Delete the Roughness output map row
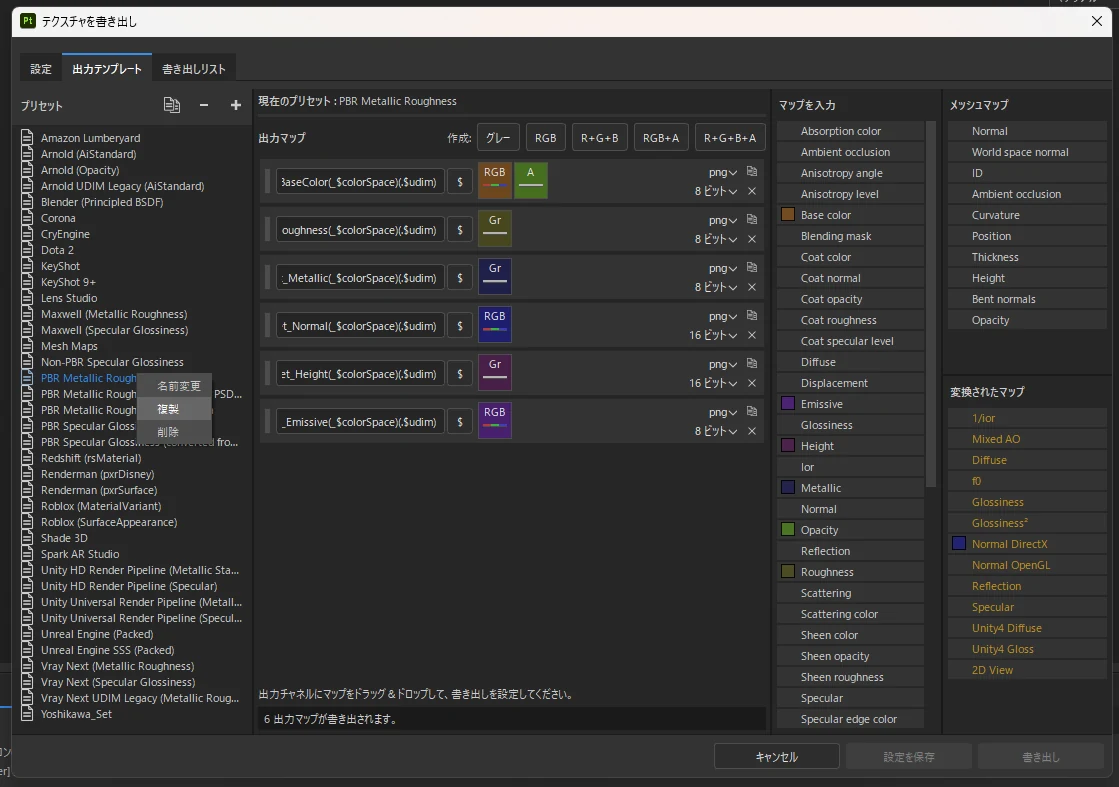 (751, 239)
